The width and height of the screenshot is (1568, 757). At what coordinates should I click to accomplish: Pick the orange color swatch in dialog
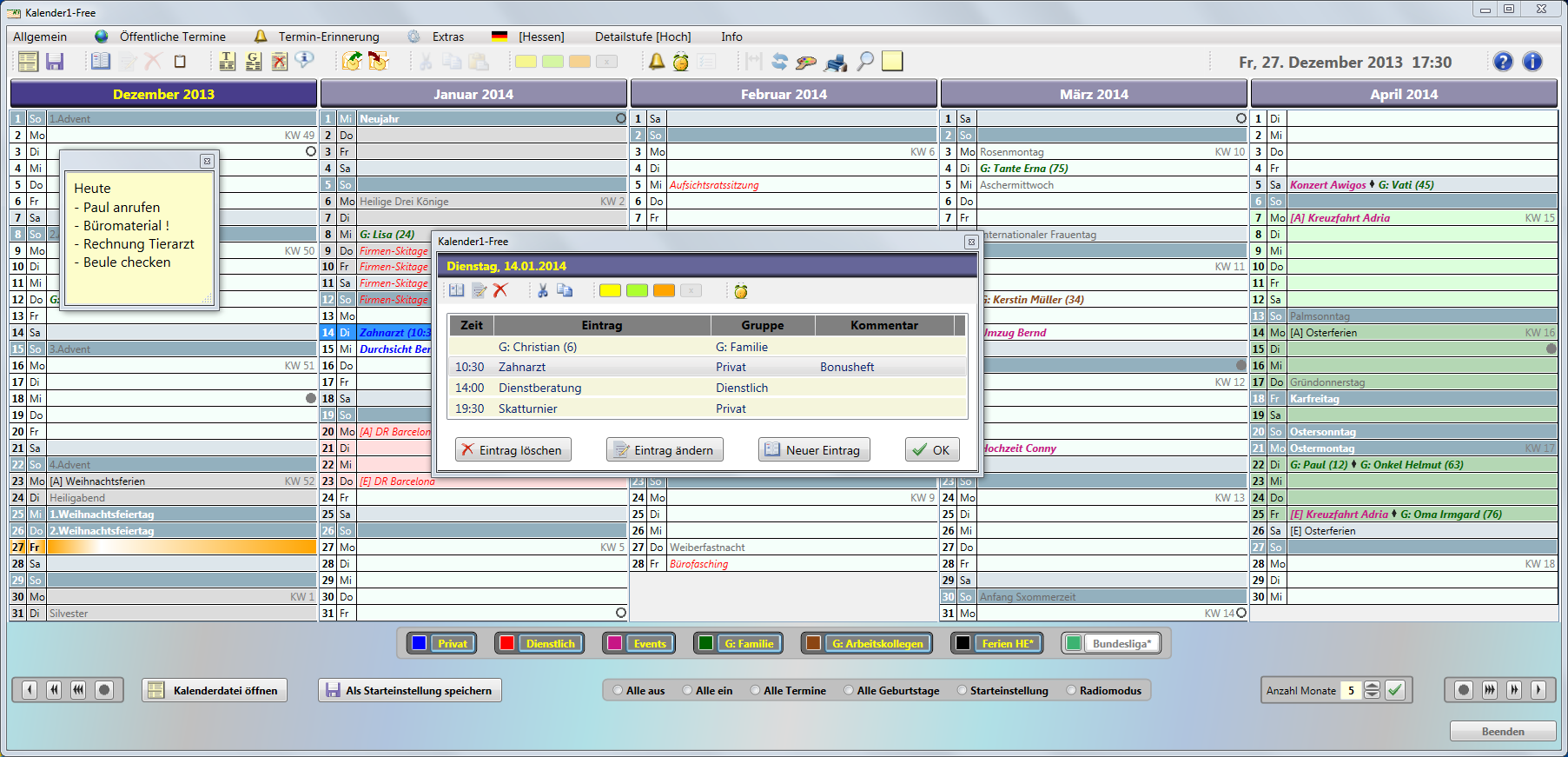[664, 291]
